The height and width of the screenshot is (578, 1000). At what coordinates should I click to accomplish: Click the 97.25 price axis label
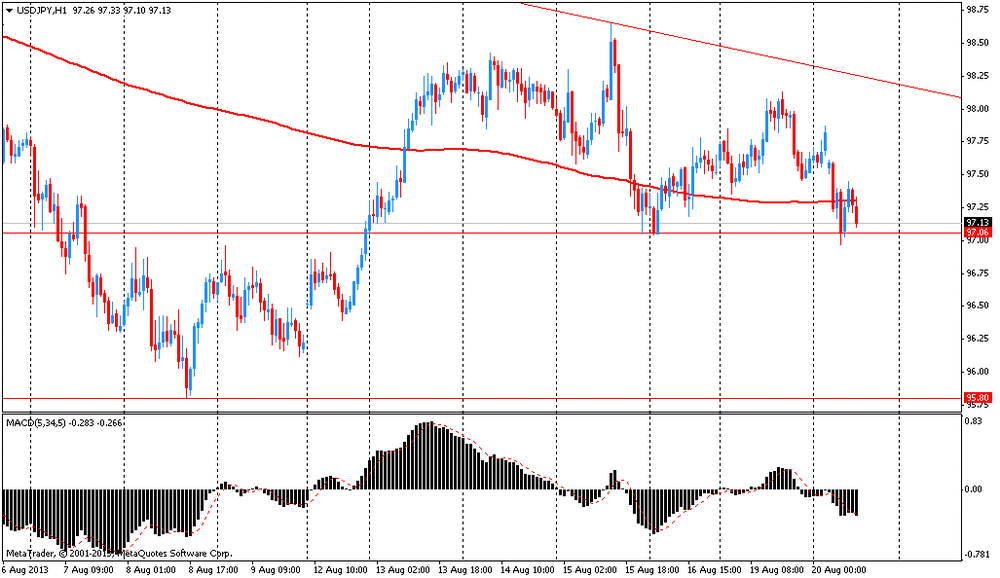(x=978, y=207)
